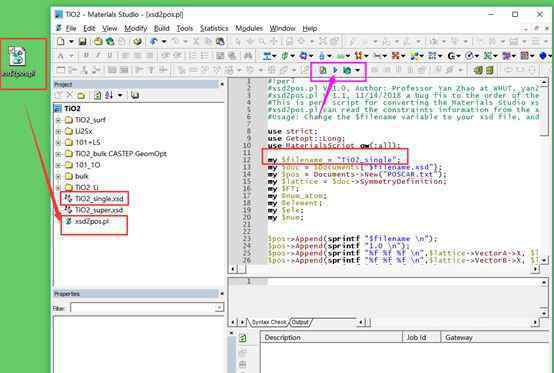The width and height of the screenshot is (554, 373).
Task: Click the blue Undo arrow icon
Action: (154, 42)
